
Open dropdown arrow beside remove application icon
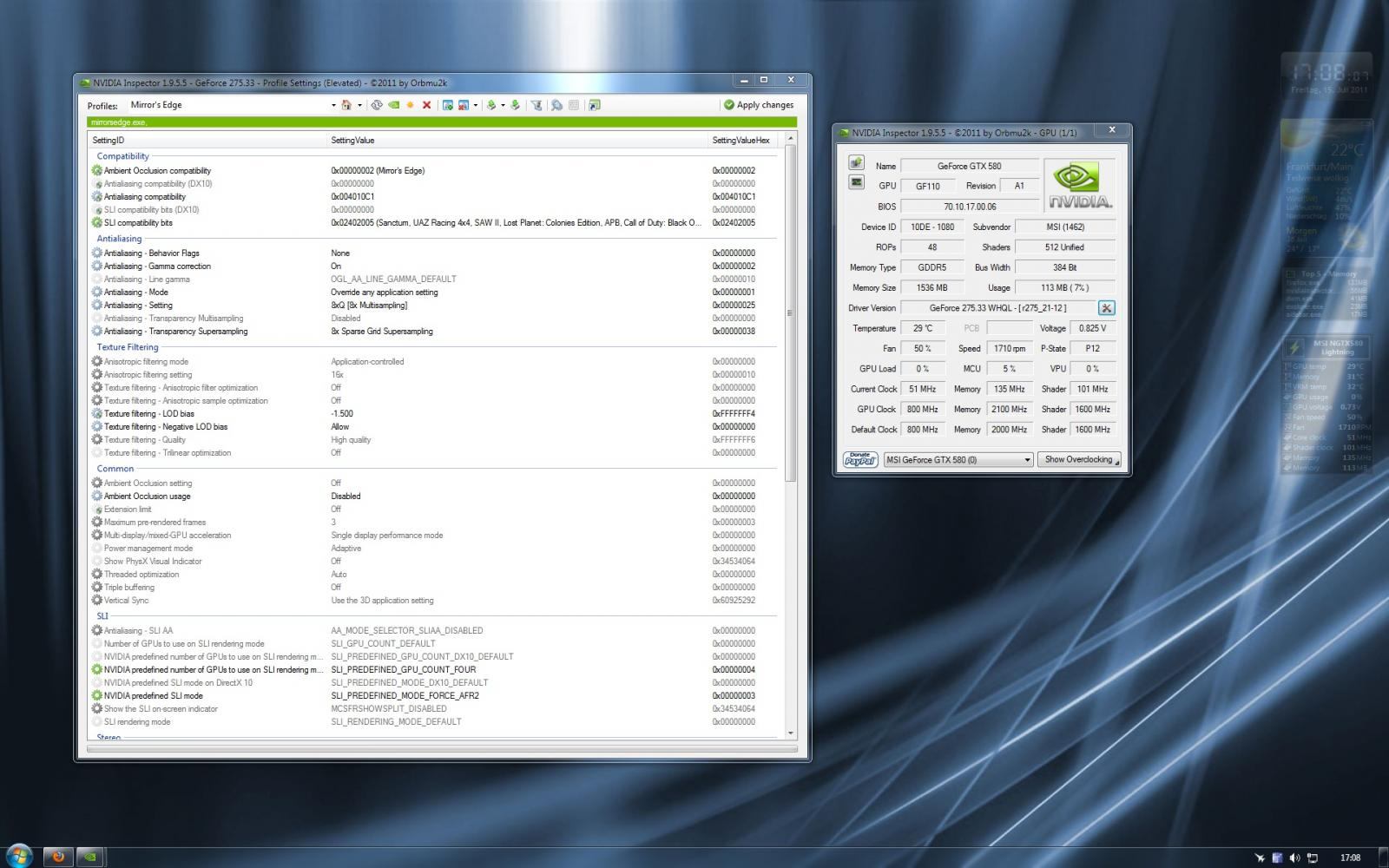coord(476,105)
